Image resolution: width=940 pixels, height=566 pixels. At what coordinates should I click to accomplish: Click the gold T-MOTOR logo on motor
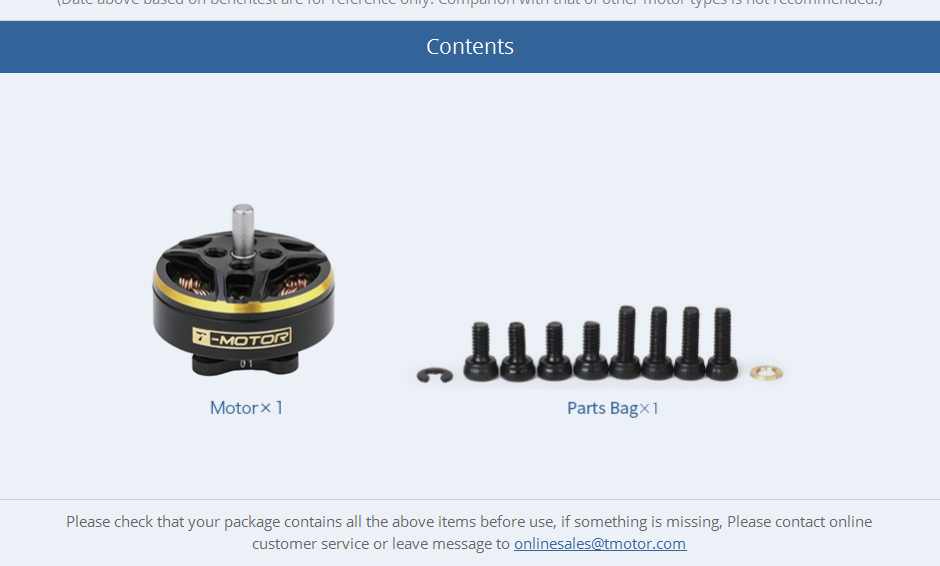pos(242,338)
